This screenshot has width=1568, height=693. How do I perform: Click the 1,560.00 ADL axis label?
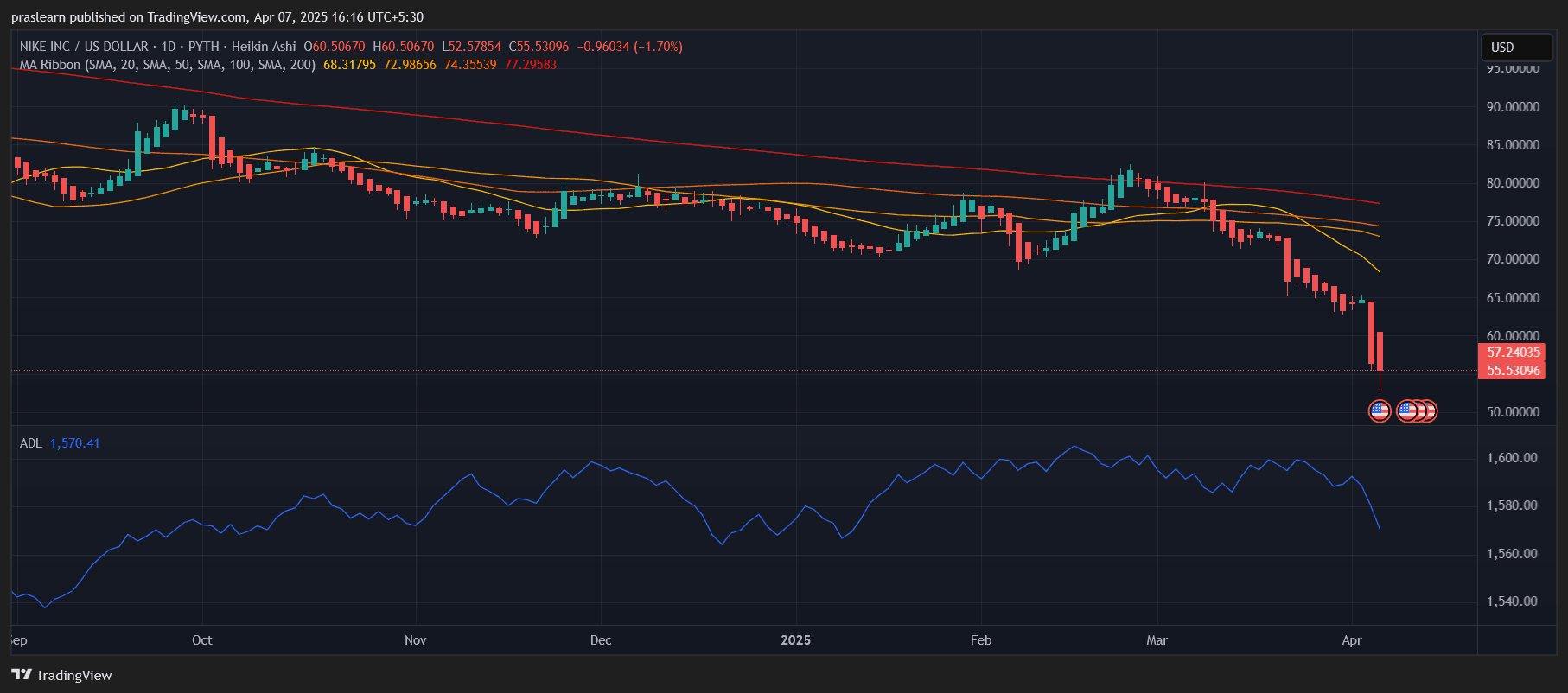coord(1512,554)
